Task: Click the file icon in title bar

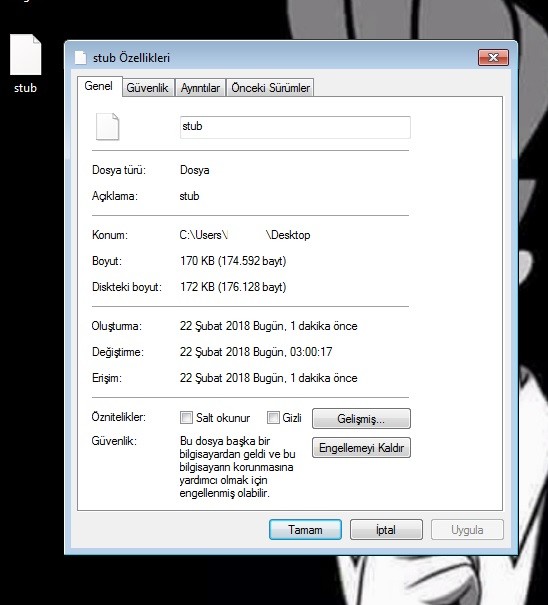Action: tap(80, 58)
